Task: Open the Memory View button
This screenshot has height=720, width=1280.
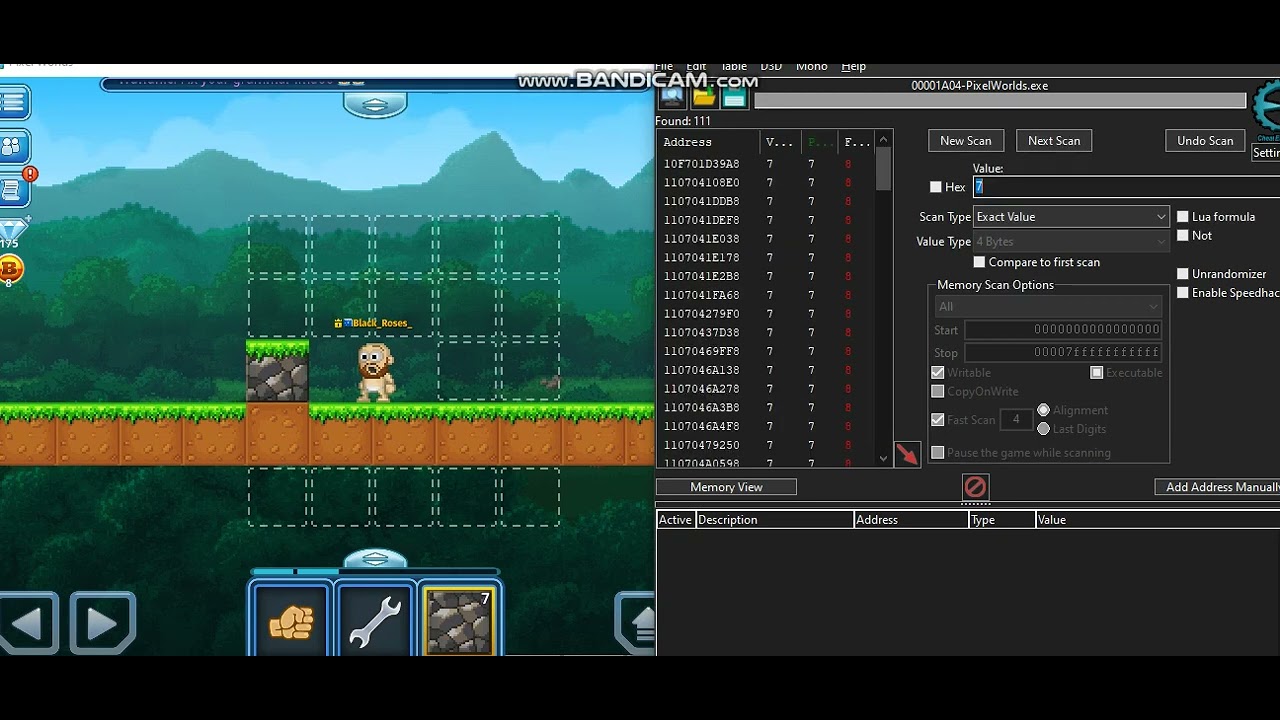Action: (x=726, y=487)
